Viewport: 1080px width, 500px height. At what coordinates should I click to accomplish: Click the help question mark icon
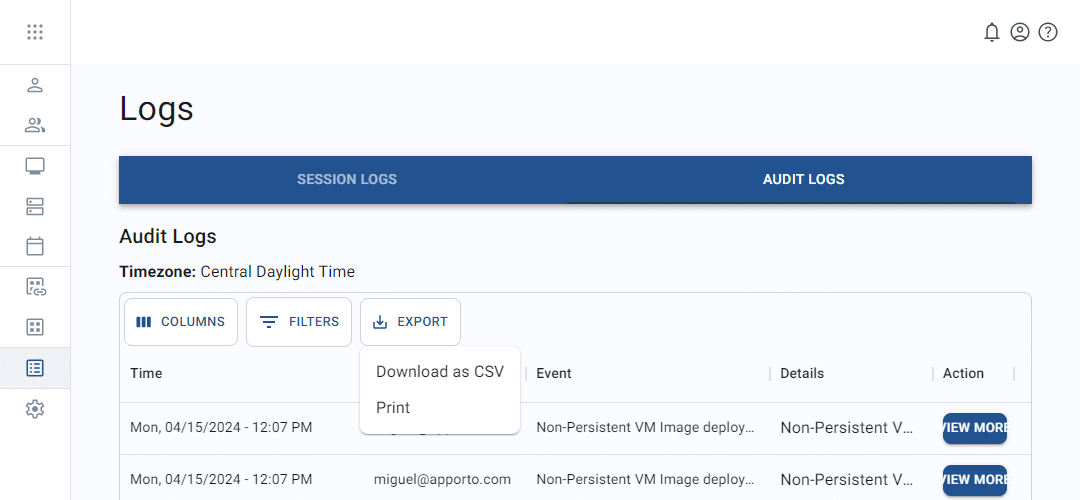[x=1047, y=32]
